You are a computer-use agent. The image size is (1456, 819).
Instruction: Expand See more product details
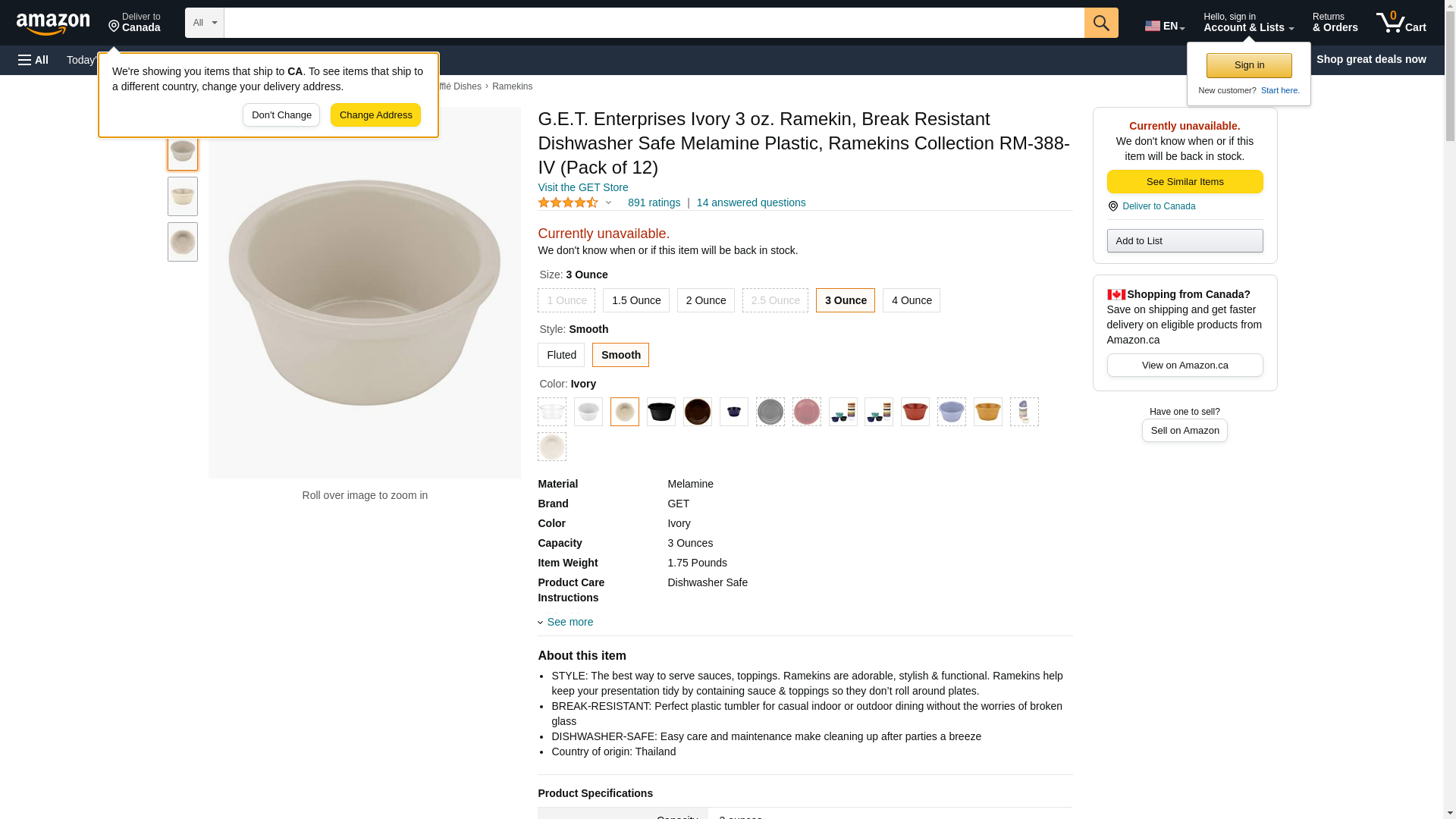(570, 623)
